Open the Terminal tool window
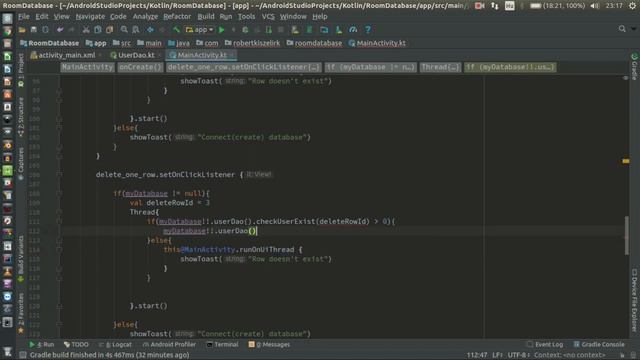This screenshot has height=360, width=640. (x=222, y=344)
